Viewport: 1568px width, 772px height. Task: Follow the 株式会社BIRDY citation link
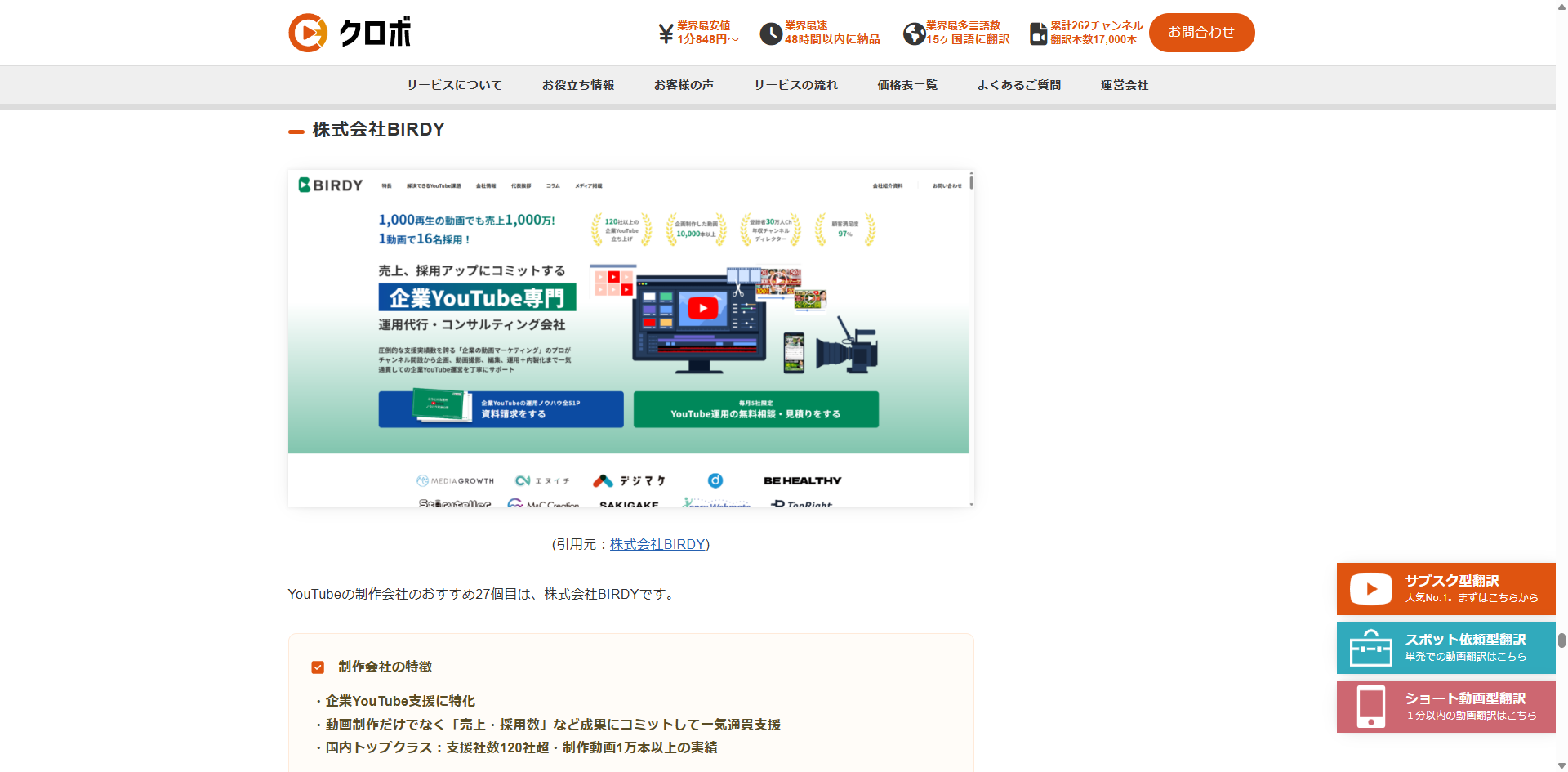(657, 544)
